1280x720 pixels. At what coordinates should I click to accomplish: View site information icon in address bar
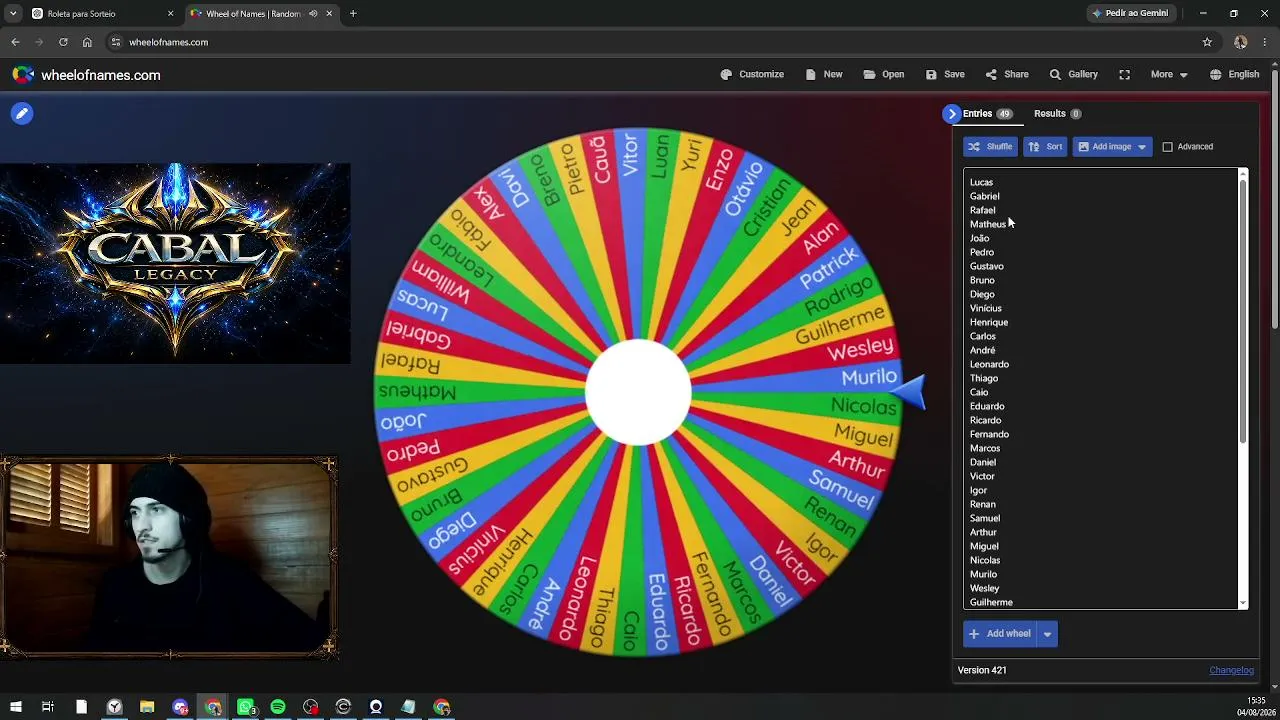tap(116, 42)
